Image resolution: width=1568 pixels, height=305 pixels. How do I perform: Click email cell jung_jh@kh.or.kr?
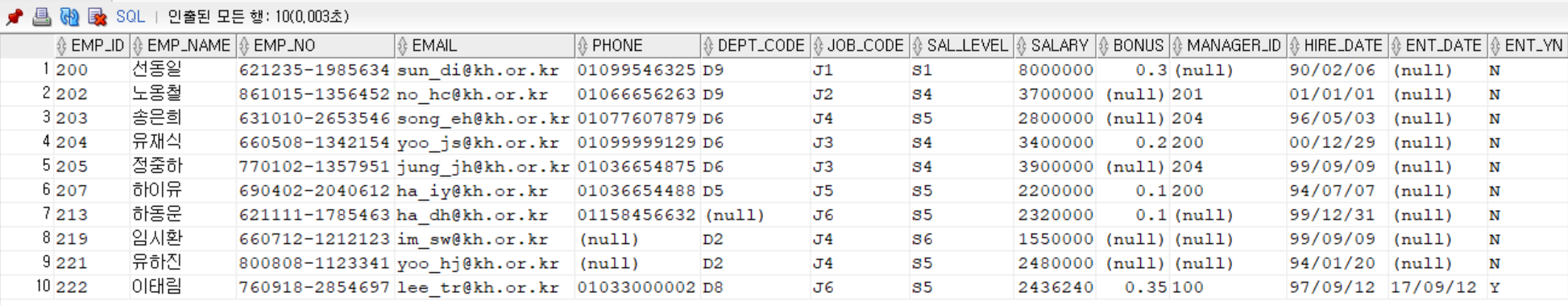tap(483, 167)
